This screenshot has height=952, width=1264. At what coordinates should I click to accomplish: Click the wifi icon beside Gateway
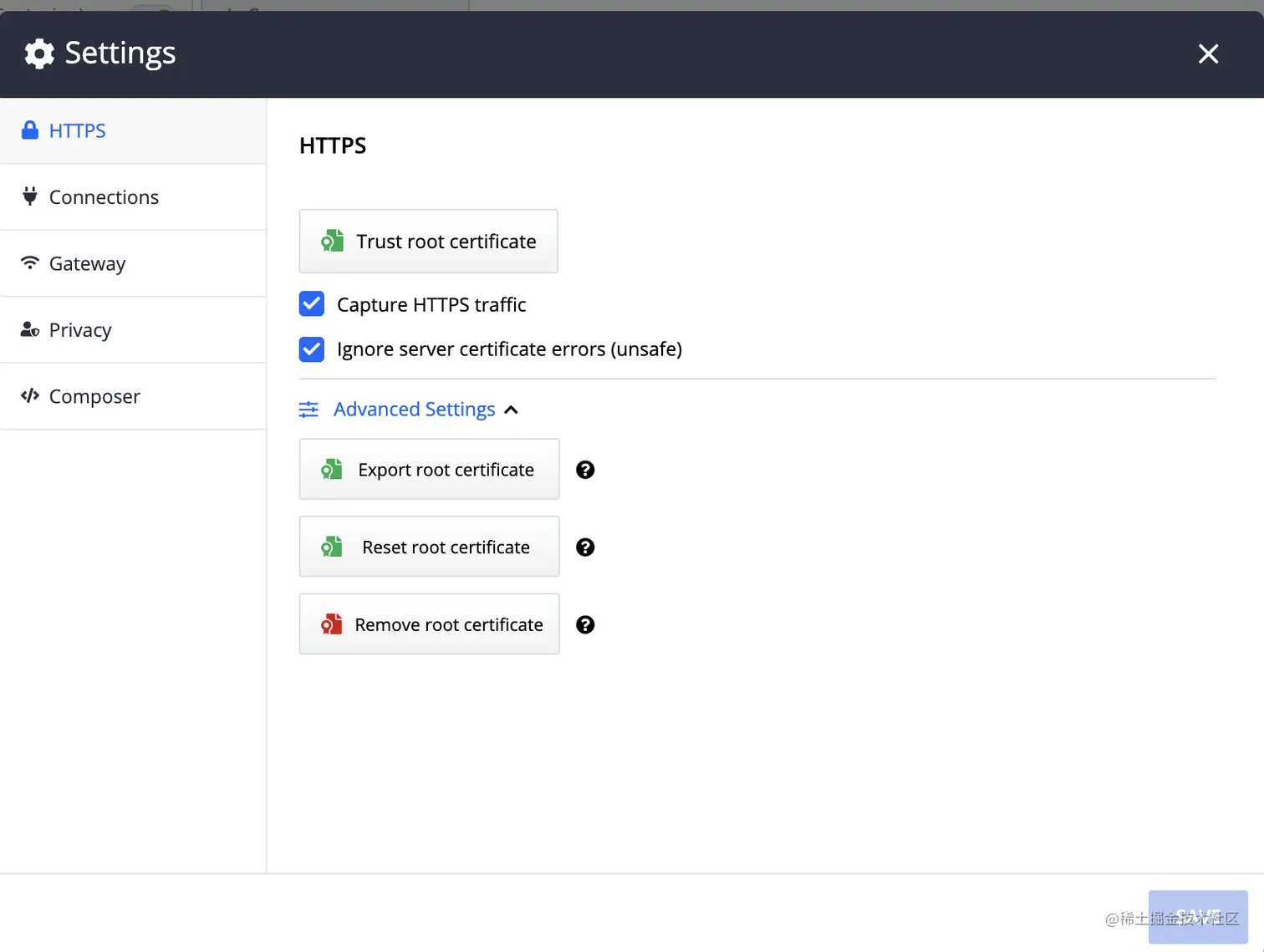(x=30, y=262)
